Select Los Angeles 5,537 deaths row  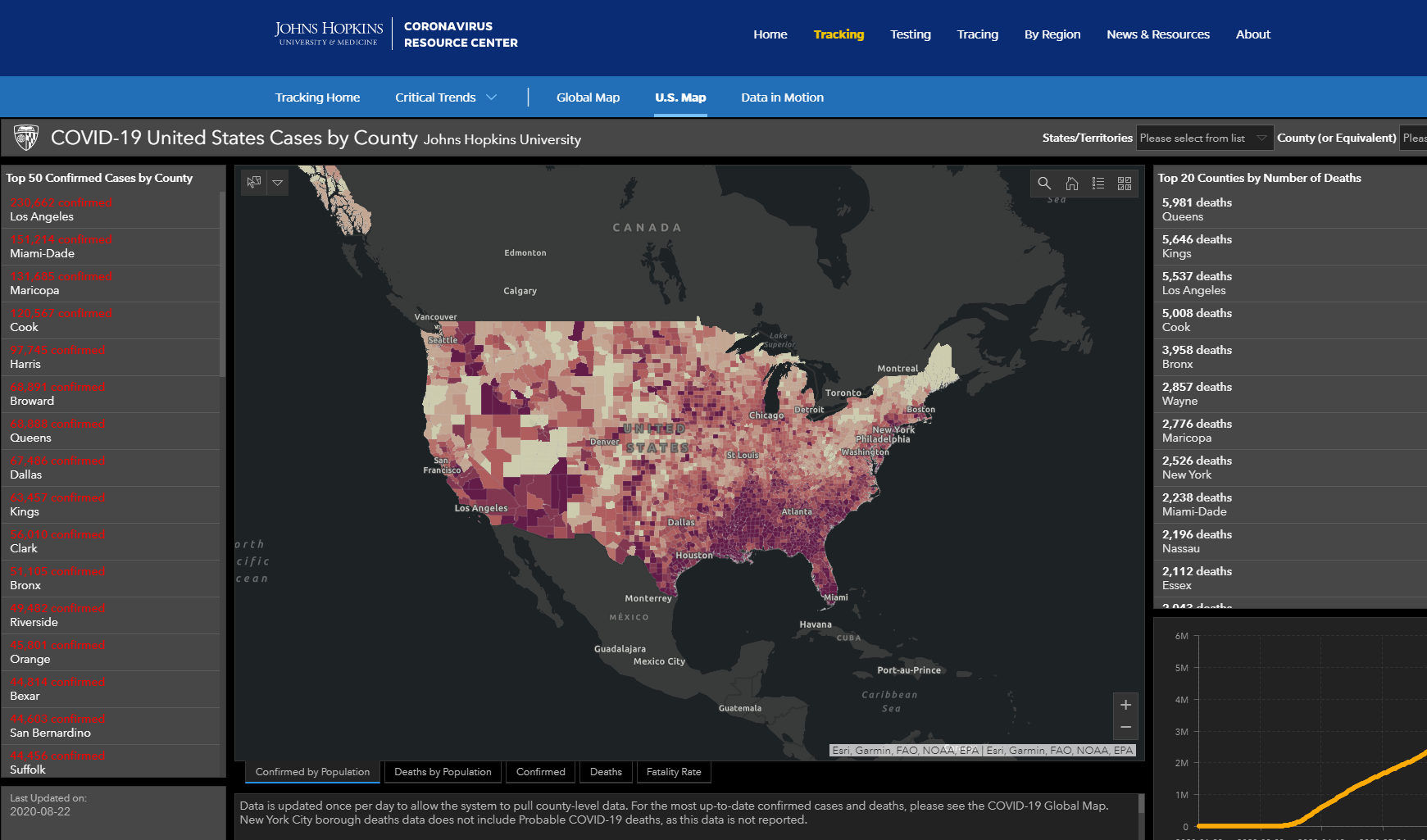click(1290, 284)
